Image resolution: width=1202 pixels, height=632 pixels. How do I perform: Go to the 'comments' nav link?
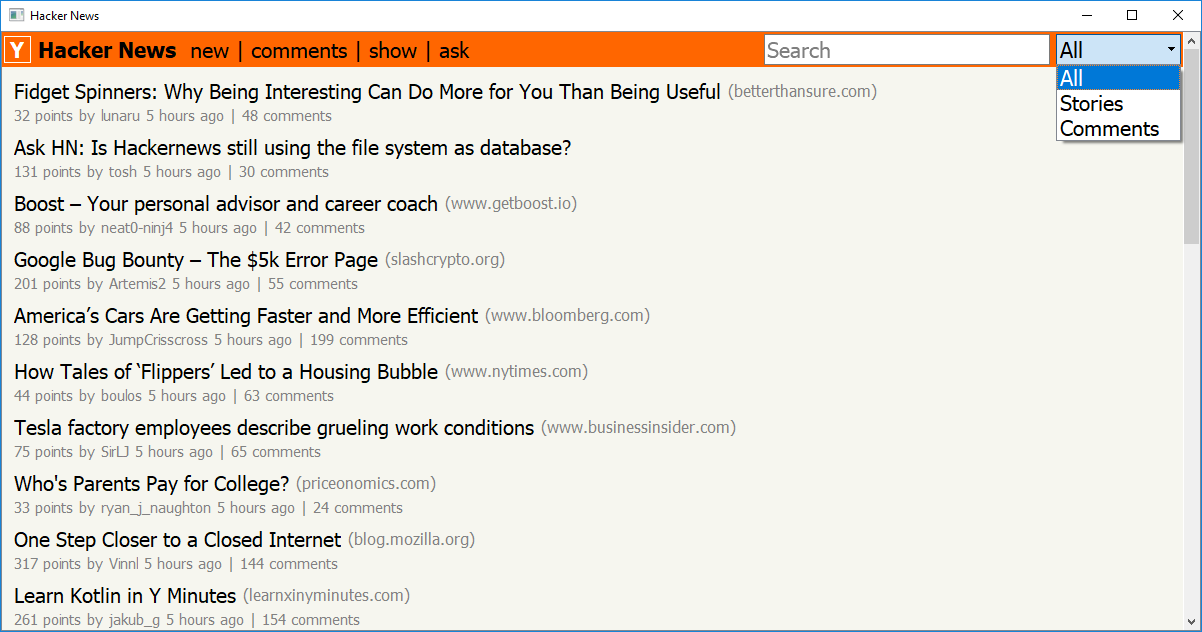click(x=299, y=51)
